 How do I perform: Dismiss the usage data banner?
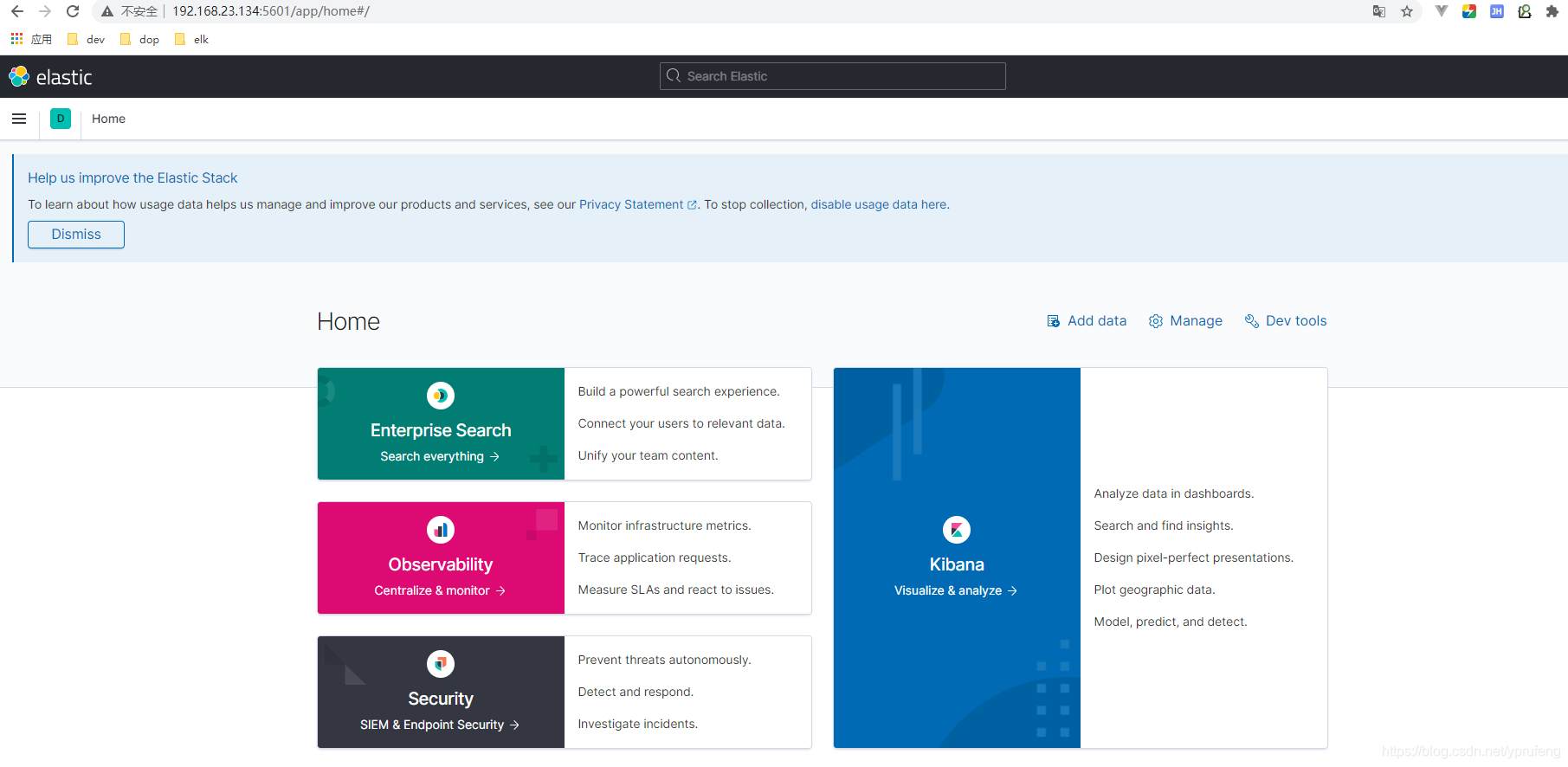[76, 235]
